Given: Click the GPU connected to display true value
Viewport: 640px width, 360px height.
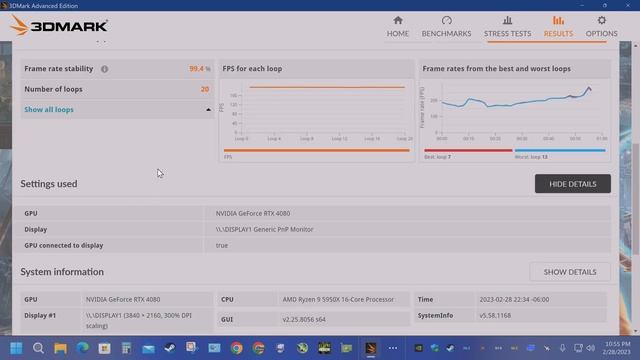Looking at the screenshot, I should coord(222,245).
